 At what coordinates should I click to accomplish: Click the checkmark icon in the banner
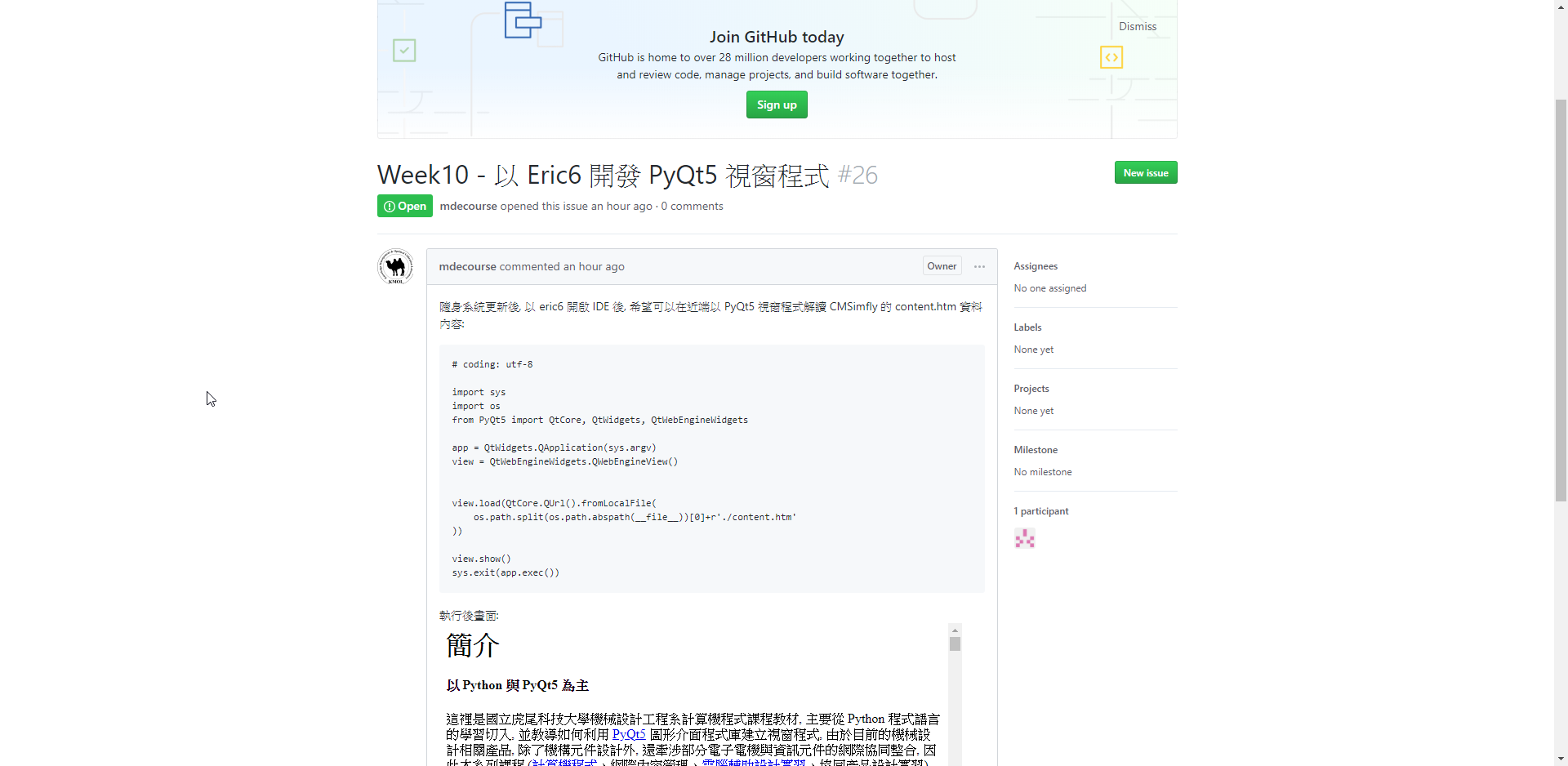click(x=404, y=51)
